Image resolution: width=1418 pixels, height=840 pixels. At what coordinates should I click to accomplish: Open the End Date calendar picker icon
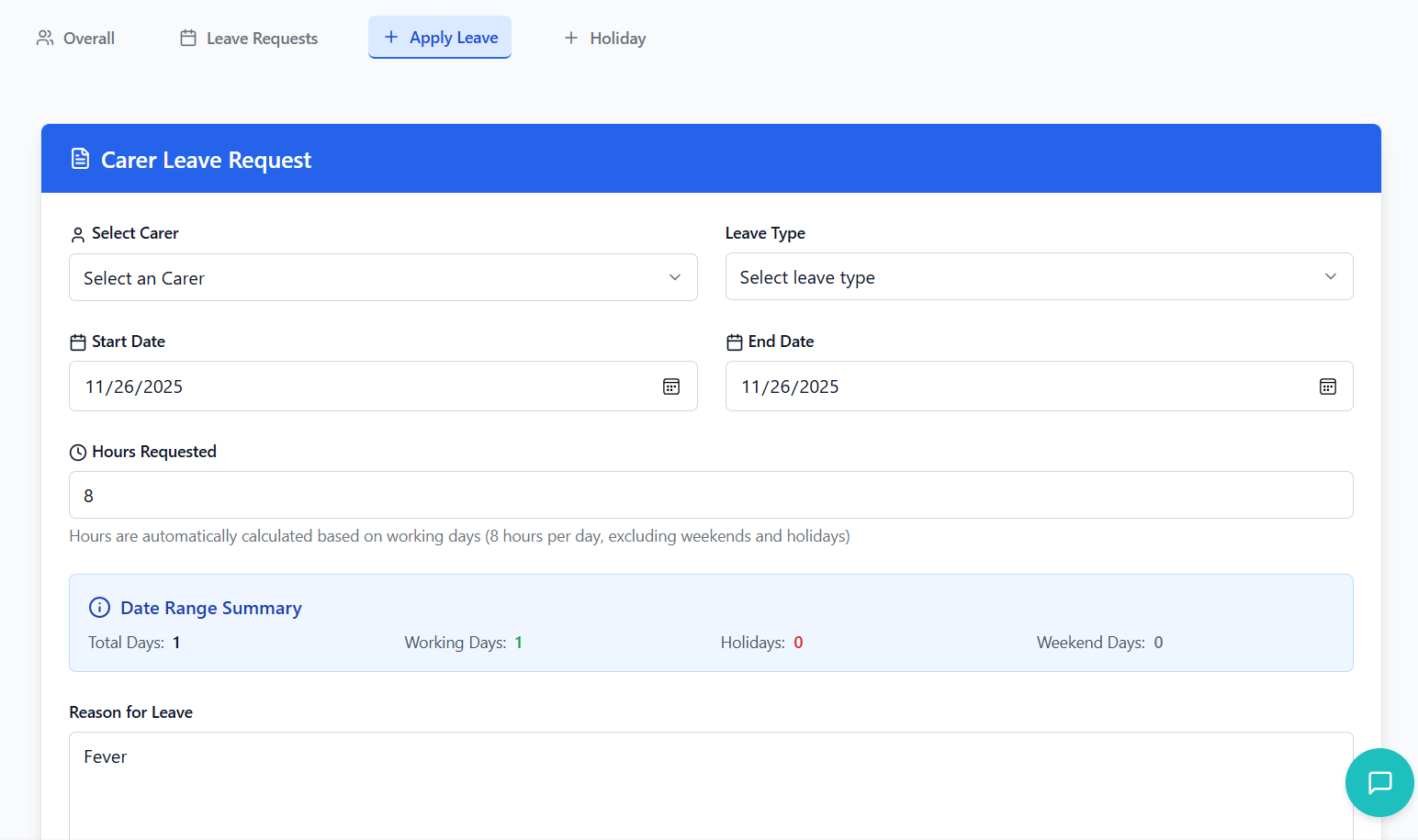1327,386
